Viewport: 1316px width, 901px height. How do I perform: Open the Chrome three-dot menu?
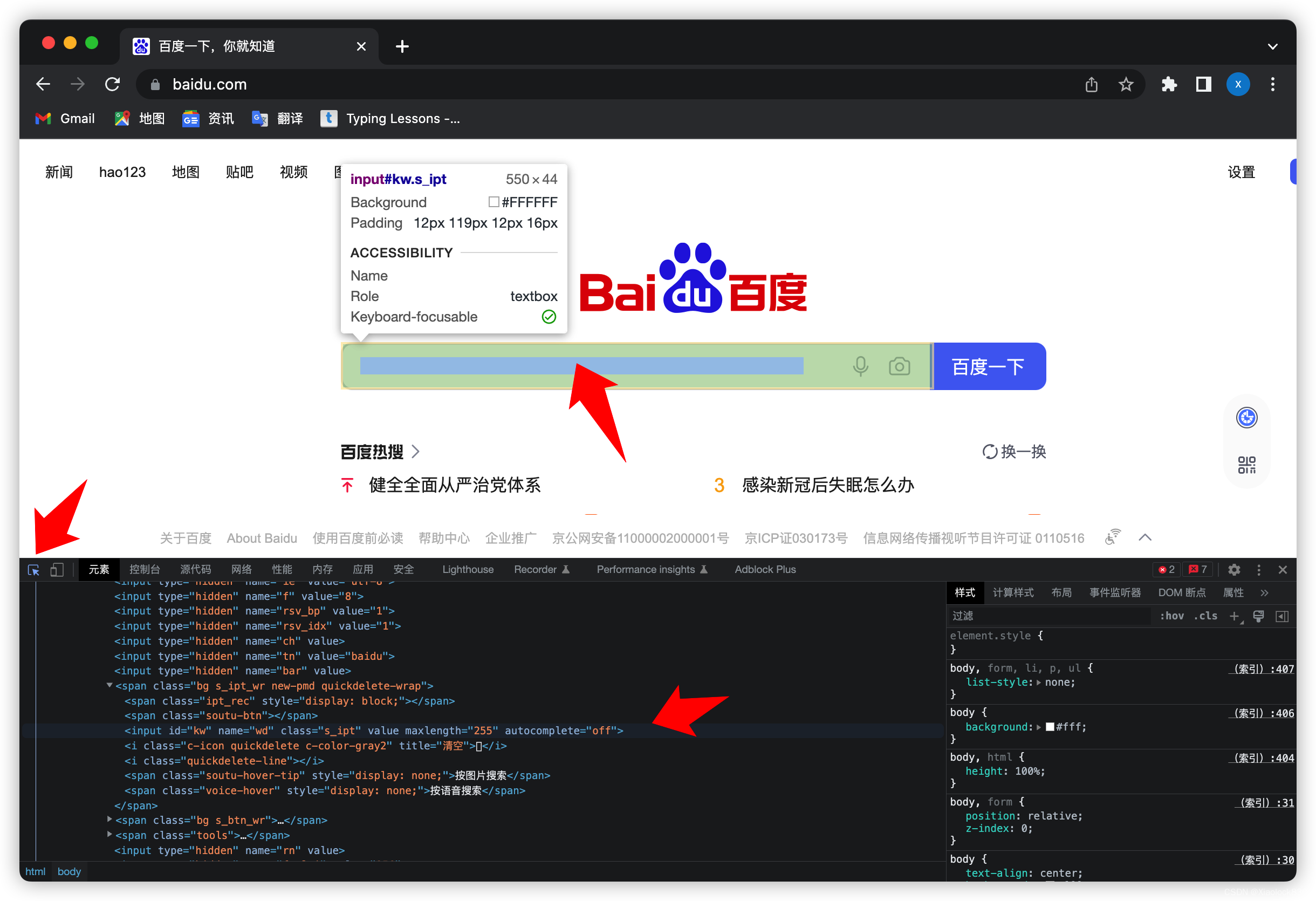(1272, 84)
